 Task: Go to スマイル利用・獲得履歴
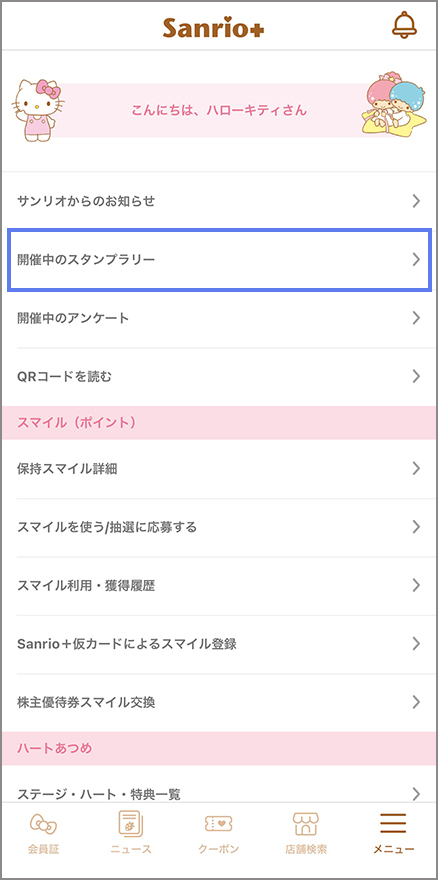tap(219, 585)
